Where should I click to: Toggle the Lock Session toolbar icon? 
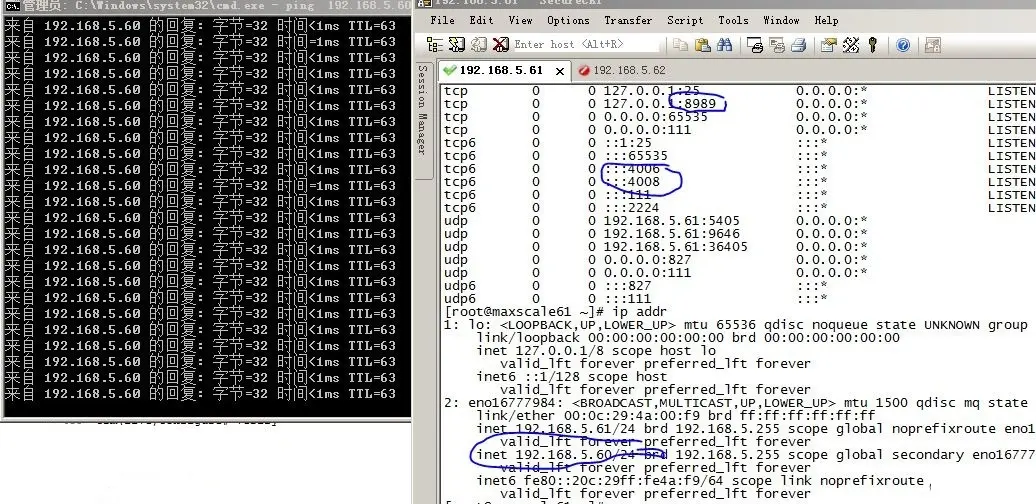pyautogui.click(x=933, y=45)
